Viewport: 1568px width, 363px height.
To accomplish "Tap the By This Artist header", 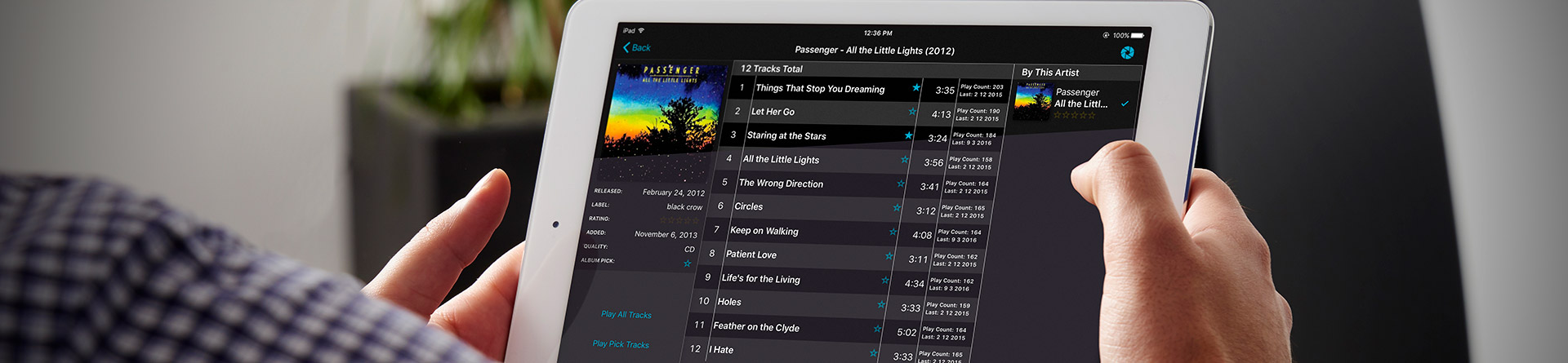I will tap(1050, 73).
